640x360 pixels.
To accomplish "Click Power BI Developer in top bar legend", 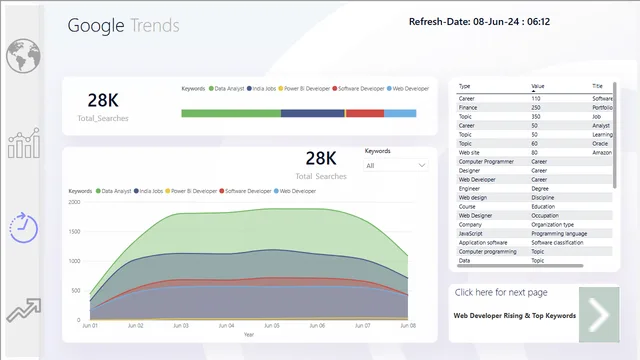I will [x=304, y=89].
